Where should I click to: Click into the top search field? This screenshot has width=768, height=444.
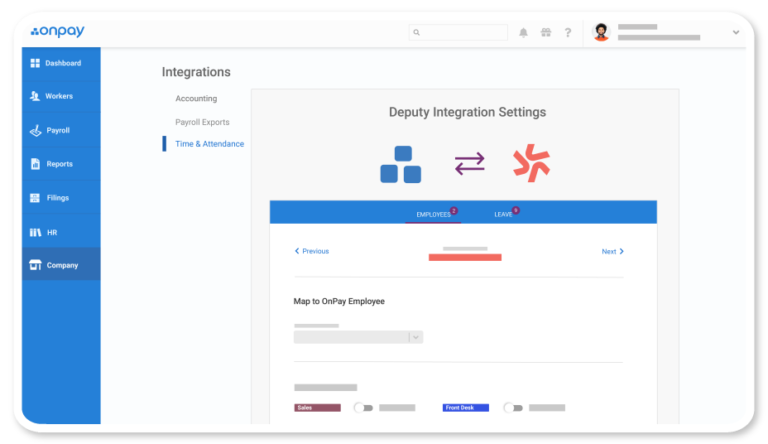[458, 32]
